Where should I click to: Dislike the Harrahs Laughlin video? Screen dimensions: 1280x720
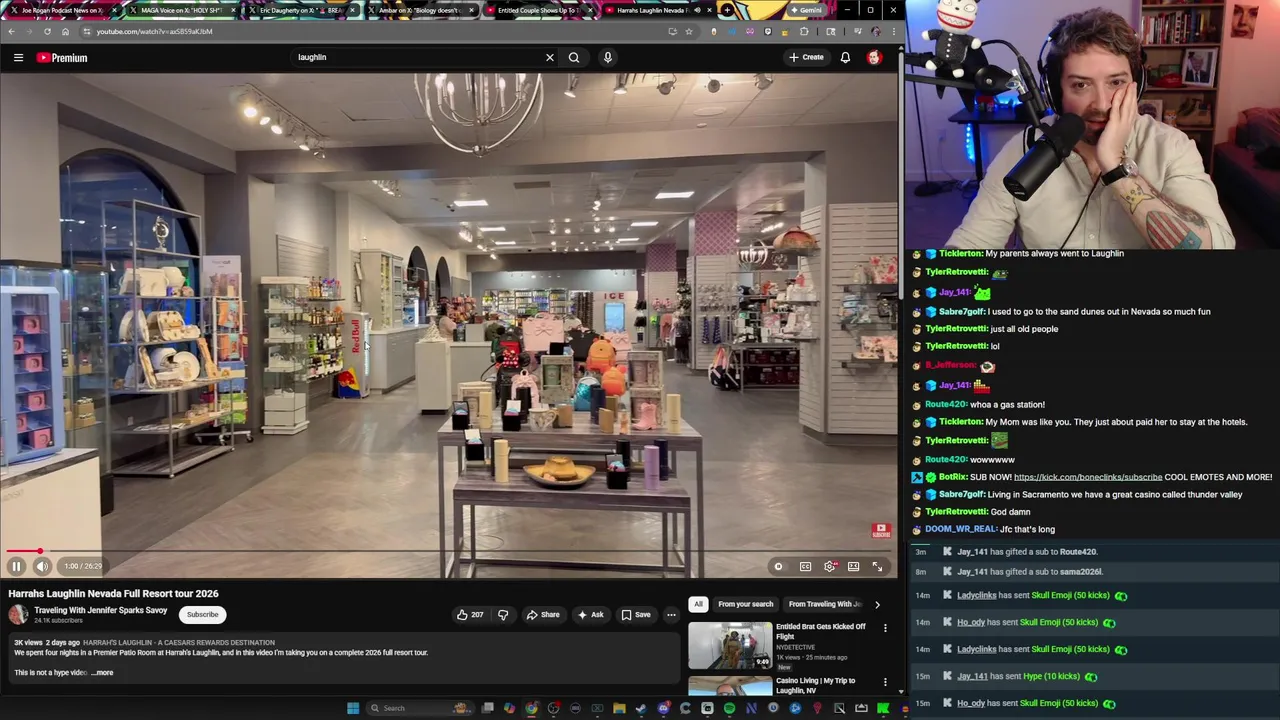coord(503,615)
